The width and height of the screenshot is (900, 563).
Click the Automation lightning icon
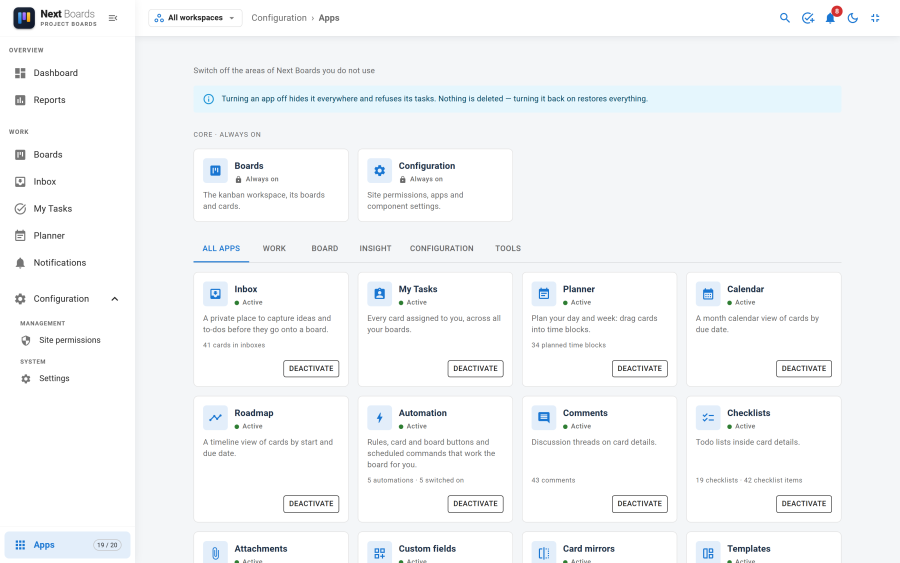[x=379, y=418]
